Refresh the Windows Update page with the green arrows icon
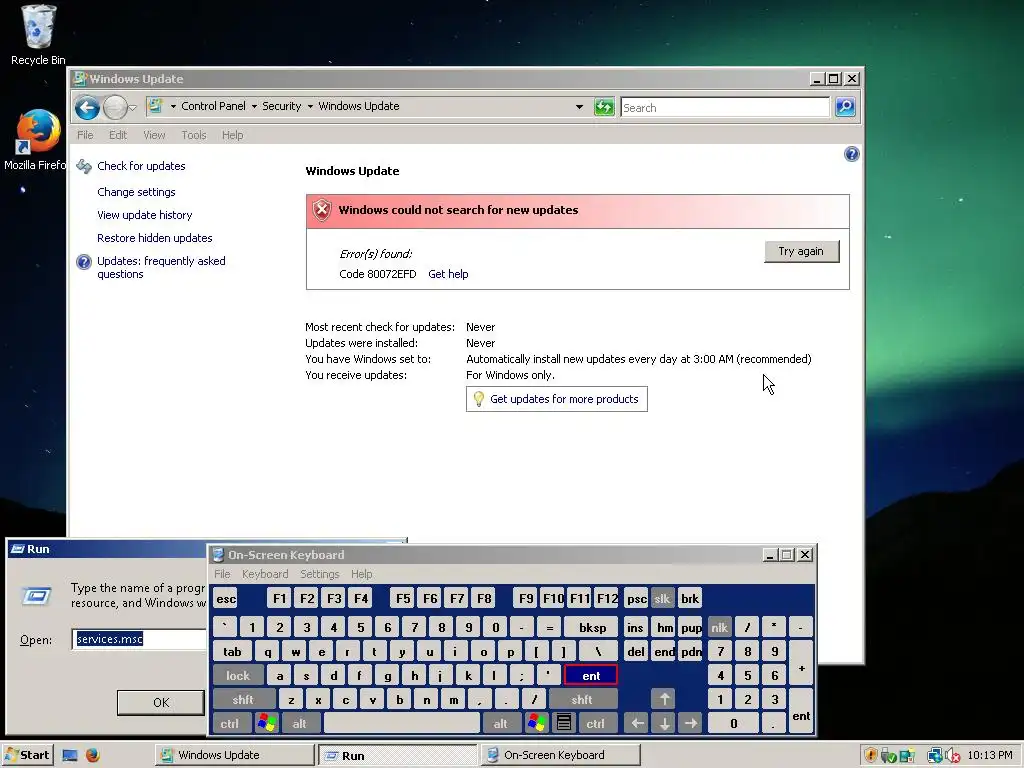 coord(604,107)
